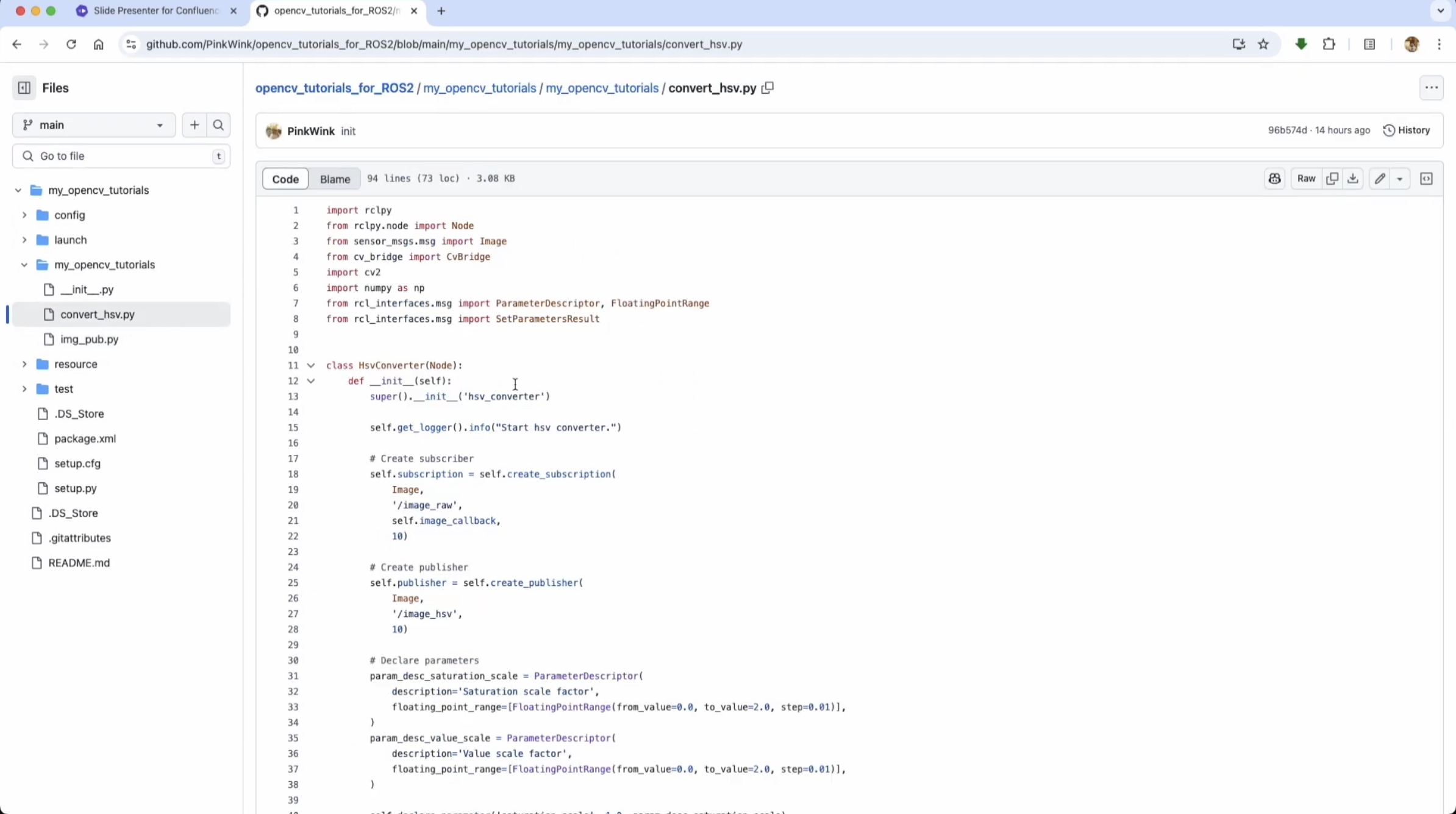Open the edit options dropdown arrow

tap(1400, 179)
